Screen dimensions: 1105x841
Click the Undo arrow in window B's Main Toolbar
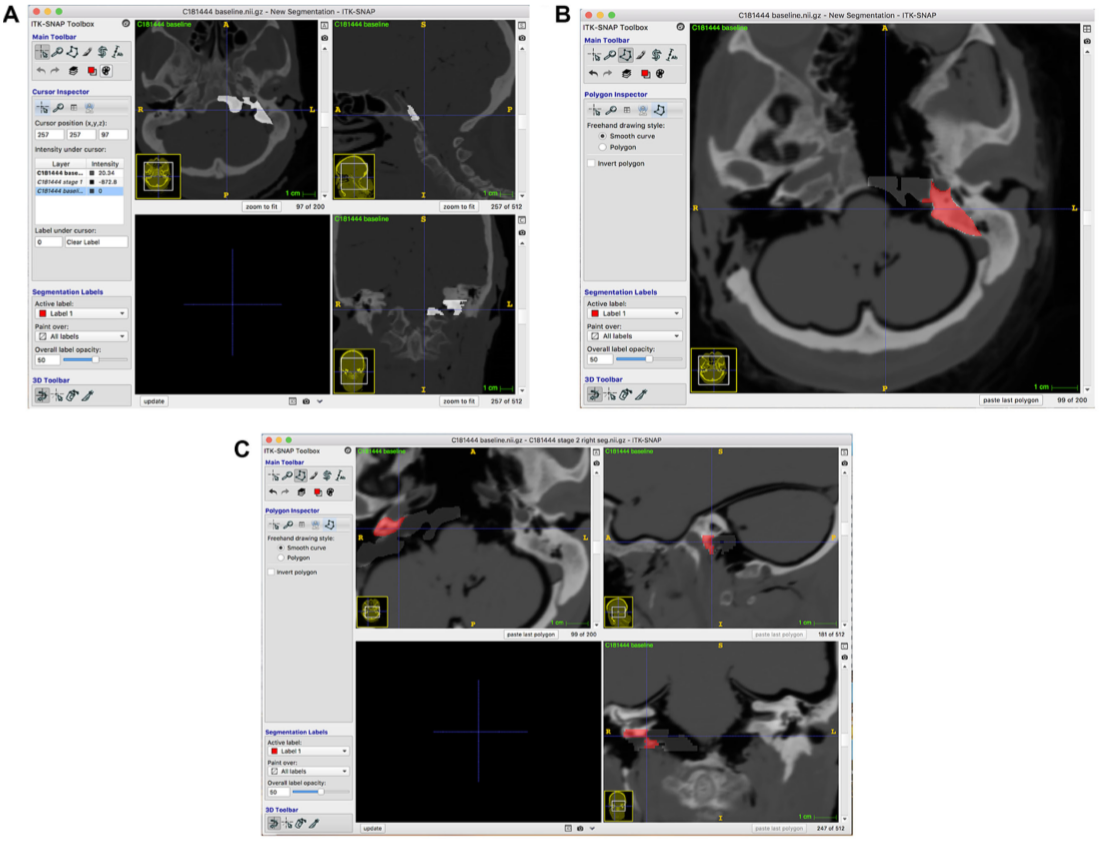pyautogui.click(x=593, y=73)
